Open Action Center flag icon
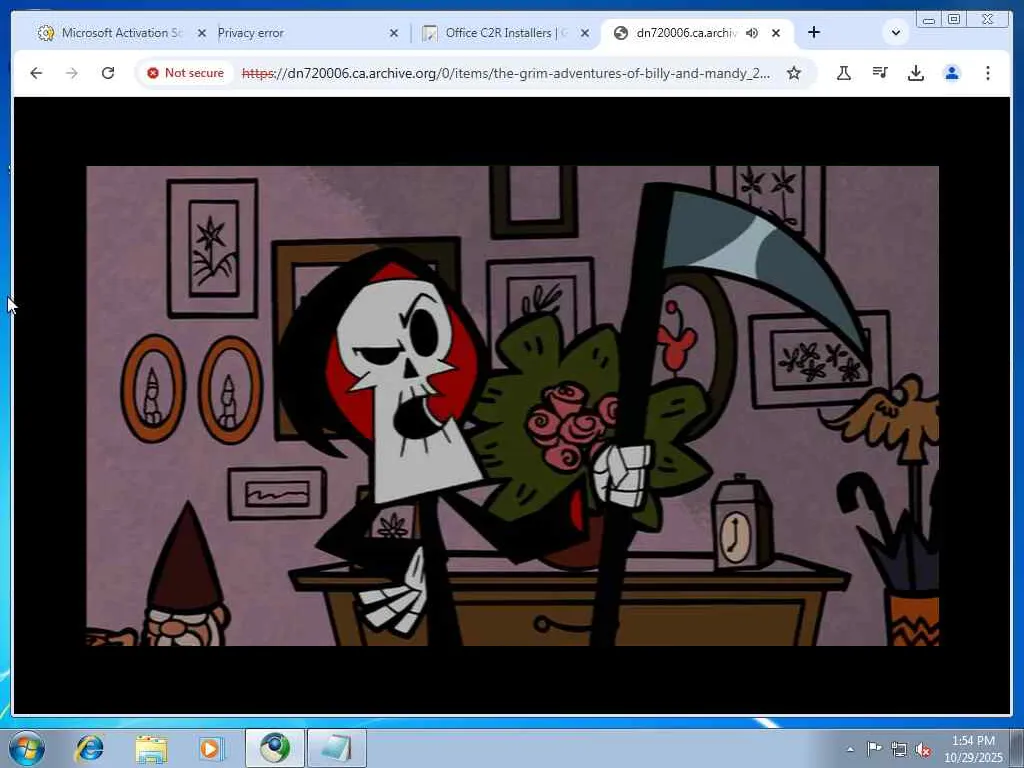 [874, 749]
